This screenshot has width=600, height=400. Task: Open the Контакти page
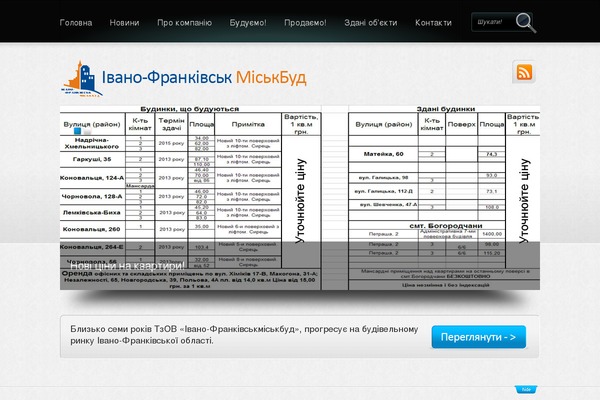pyautogui.click(x=433, y=23)
